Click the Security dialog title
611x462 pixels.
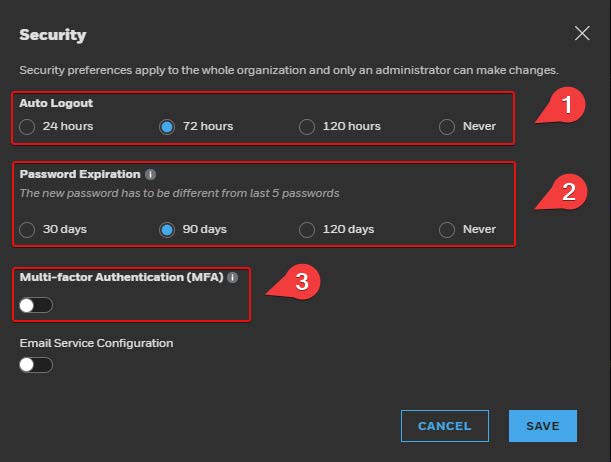53,35
